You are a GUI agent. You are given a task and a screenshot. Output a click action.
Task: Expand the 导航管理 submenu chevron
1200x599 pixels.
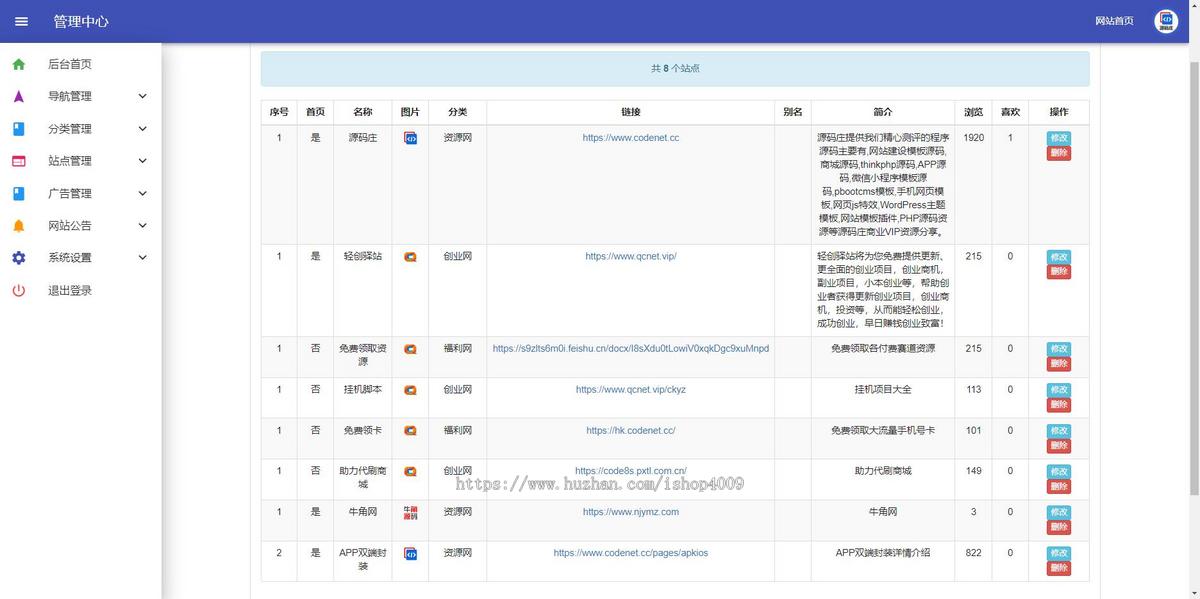click(x=142, y=96)
